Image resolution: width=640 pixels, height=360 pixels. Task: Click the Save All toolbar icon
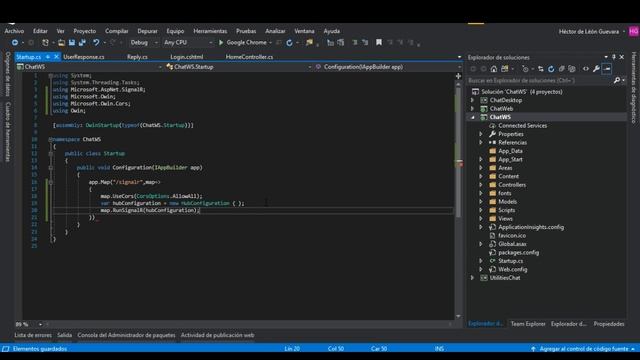82,42
